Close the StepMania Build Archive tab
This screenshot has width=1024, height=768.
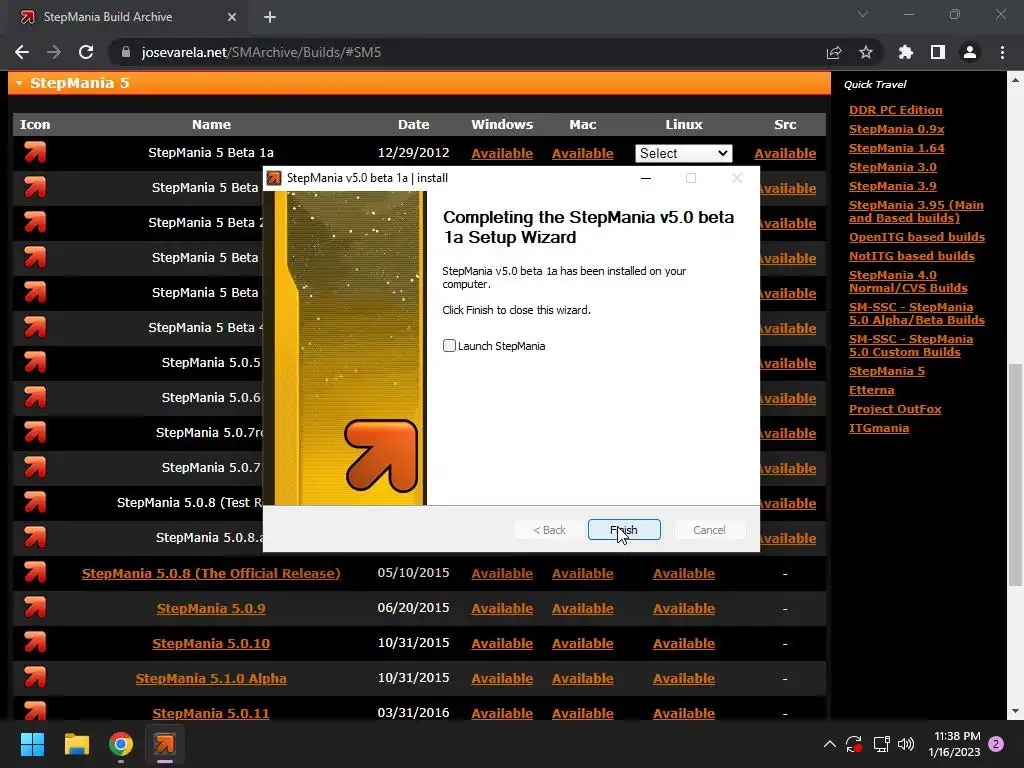pos(232,17)
